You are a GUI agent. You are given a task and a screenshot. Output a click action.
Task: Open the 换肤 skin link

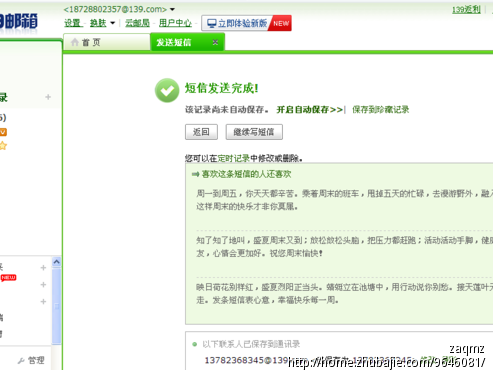(x=98, y=23)
